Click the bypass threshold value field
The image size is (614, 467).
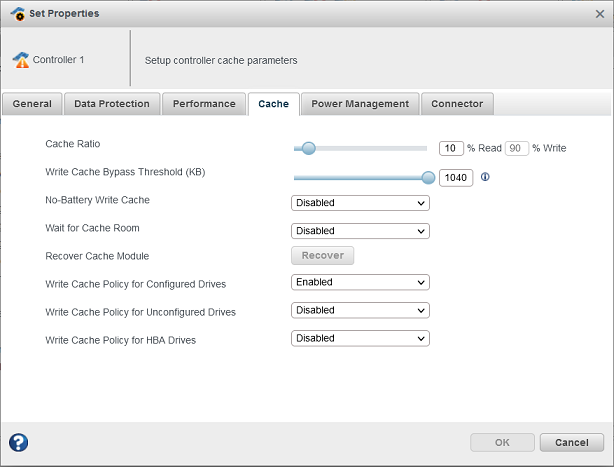[x=456, y=178]
